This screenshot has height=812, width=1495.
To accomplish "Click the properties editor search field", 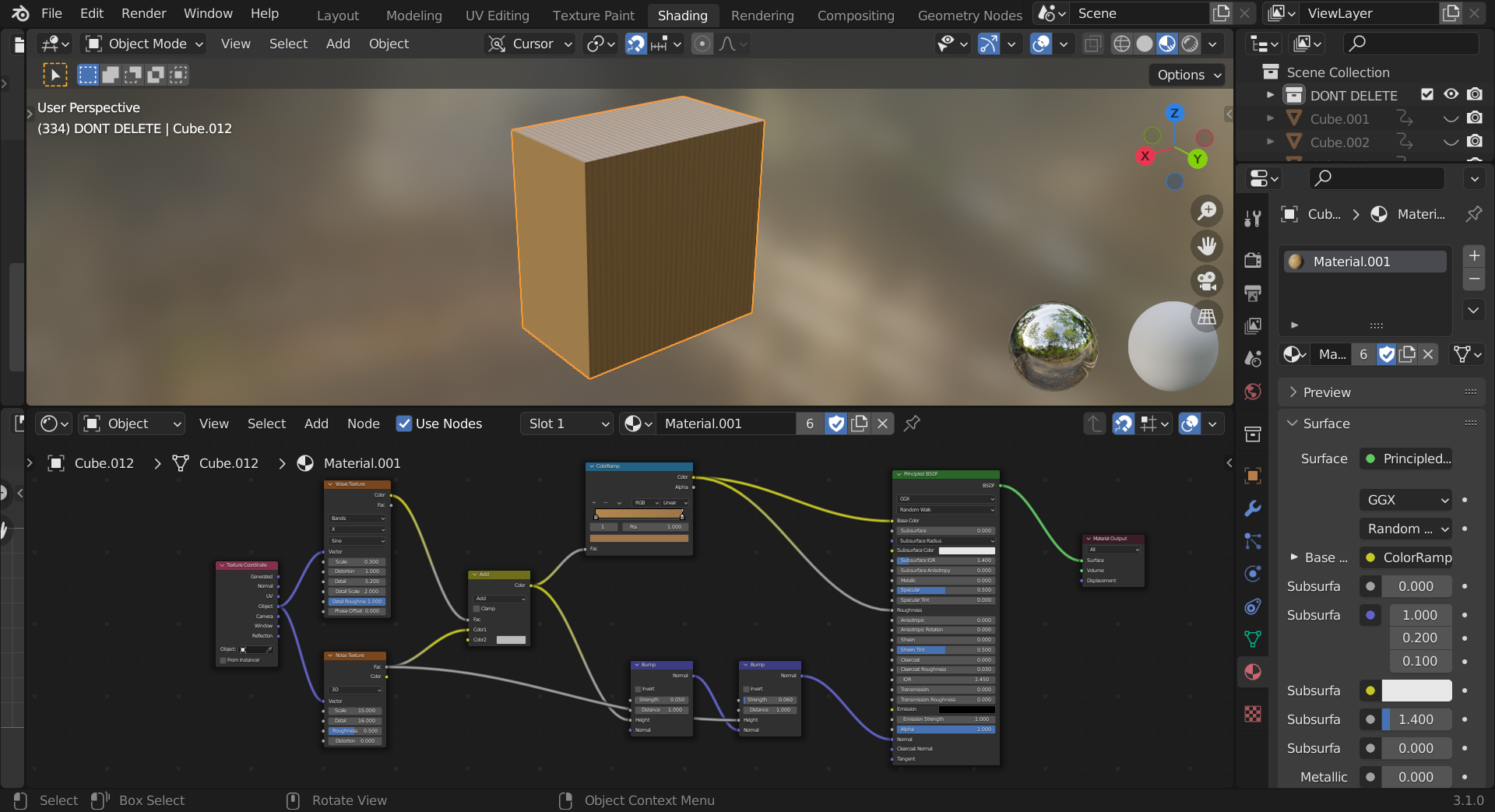I will tap(1377, 178).
